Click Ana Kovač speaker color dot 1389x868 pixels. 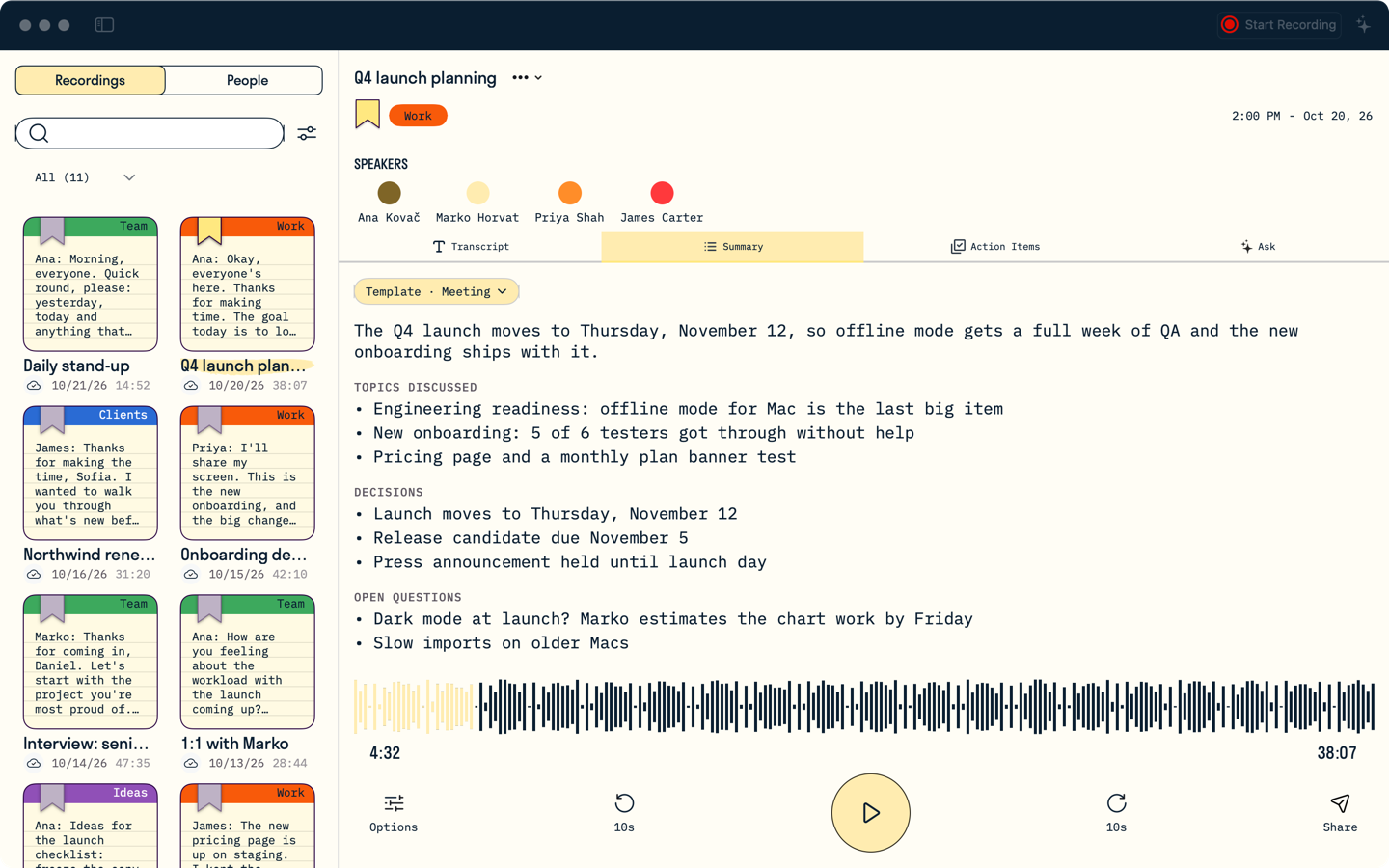pyautogui.click(x=389, y=193)
